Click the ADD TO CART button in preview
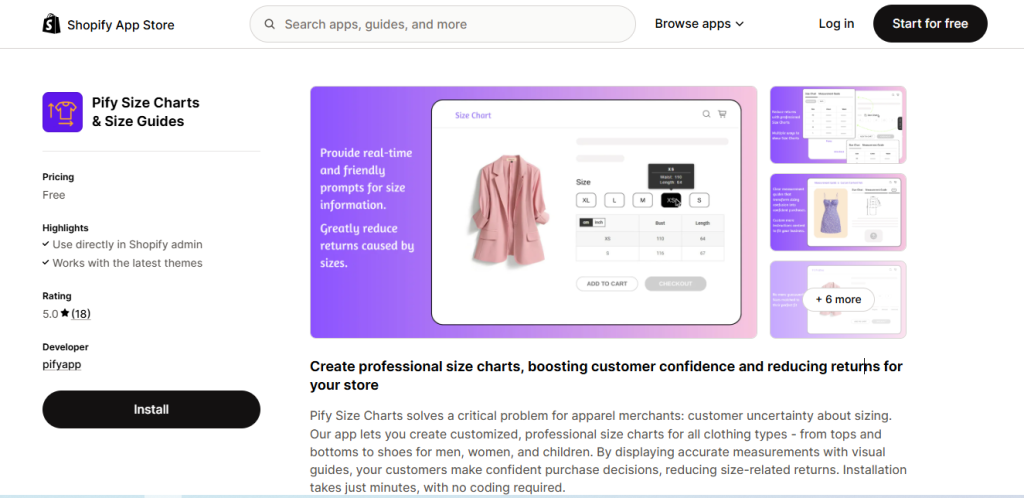This screenshot has height=498, width=1024. [x=607, y=284]
